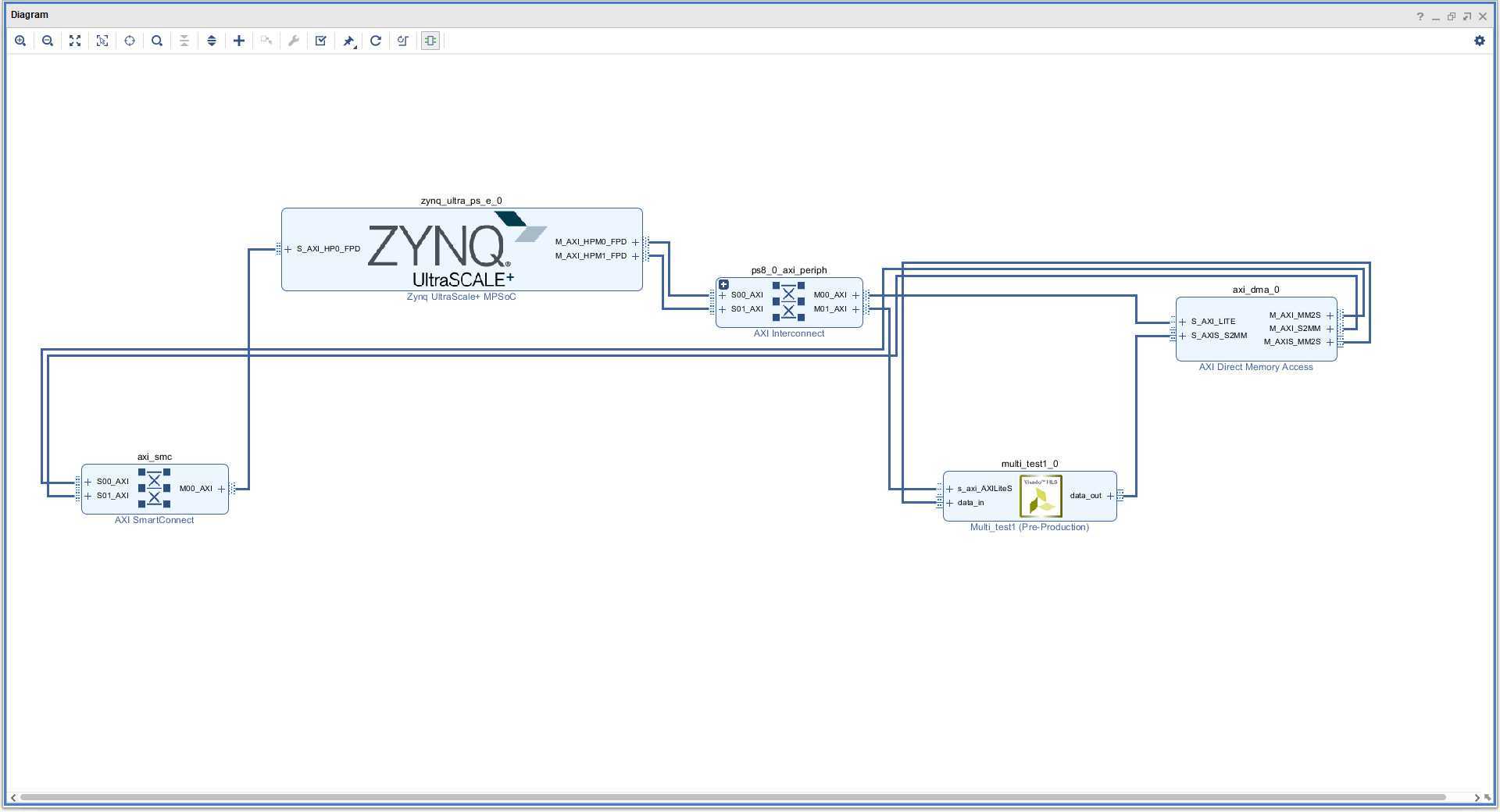Select the zynq_ultra_ps_e_0 instance name
1500x812 pixels.
pos(462,201)
